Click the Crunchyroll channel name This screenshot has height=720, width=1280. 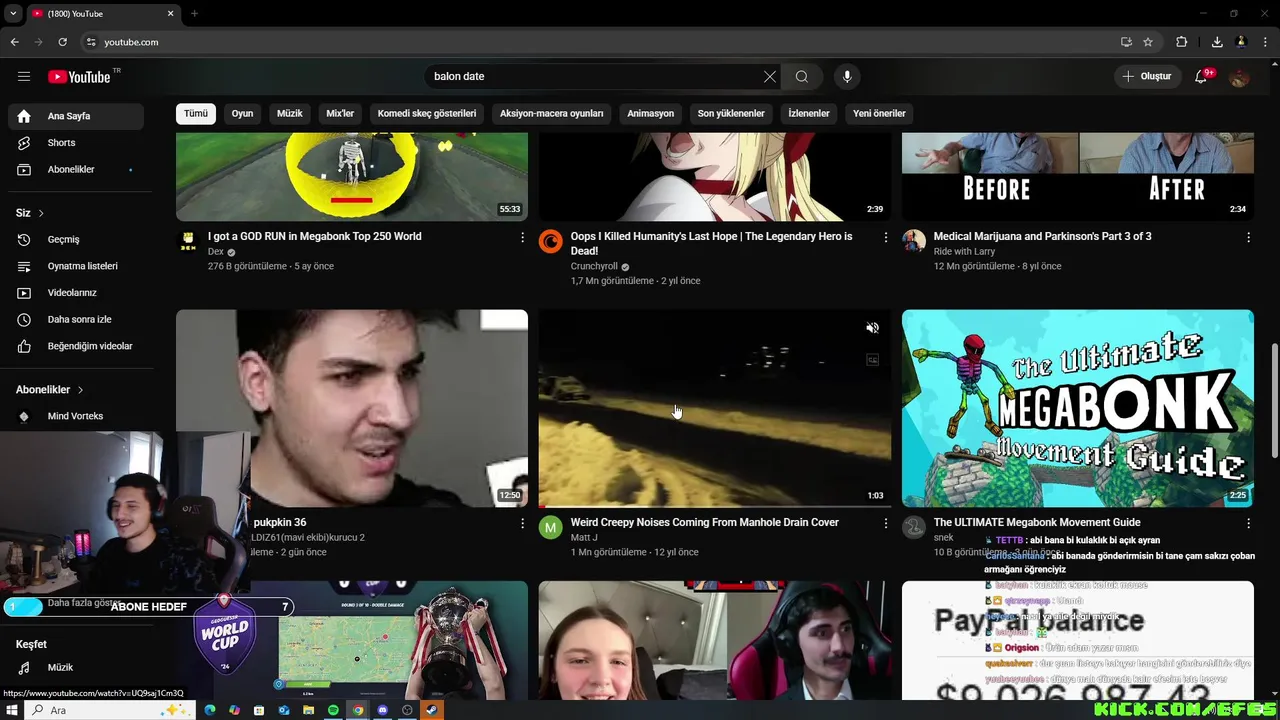pyautogui.click(x=594, y=267)
